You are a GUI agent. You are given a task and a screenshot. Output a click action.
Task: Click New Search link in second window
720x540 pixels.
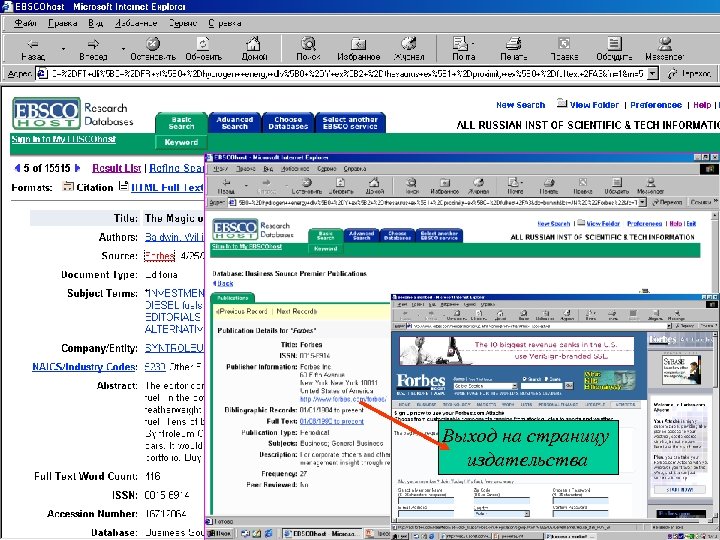[x=553, y=224]
